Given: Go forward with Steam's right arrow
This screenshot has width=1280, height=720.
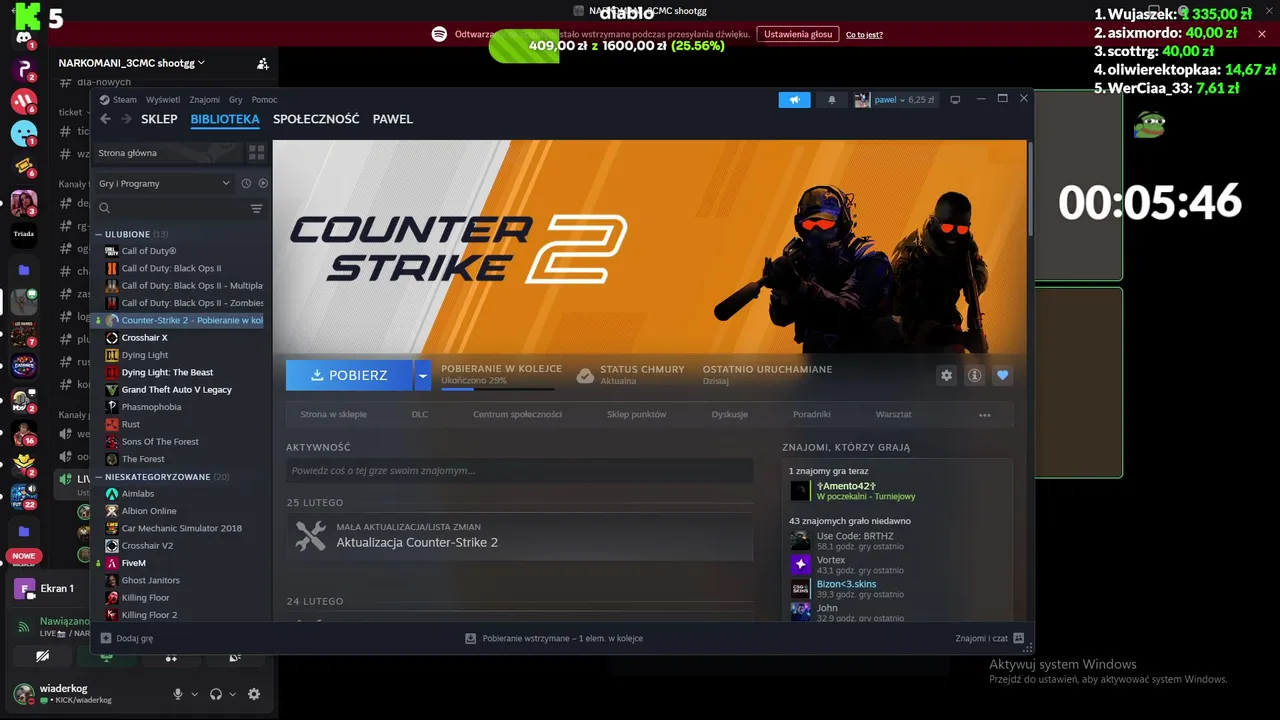Looking at the screenshot, I should pos(126,119).
